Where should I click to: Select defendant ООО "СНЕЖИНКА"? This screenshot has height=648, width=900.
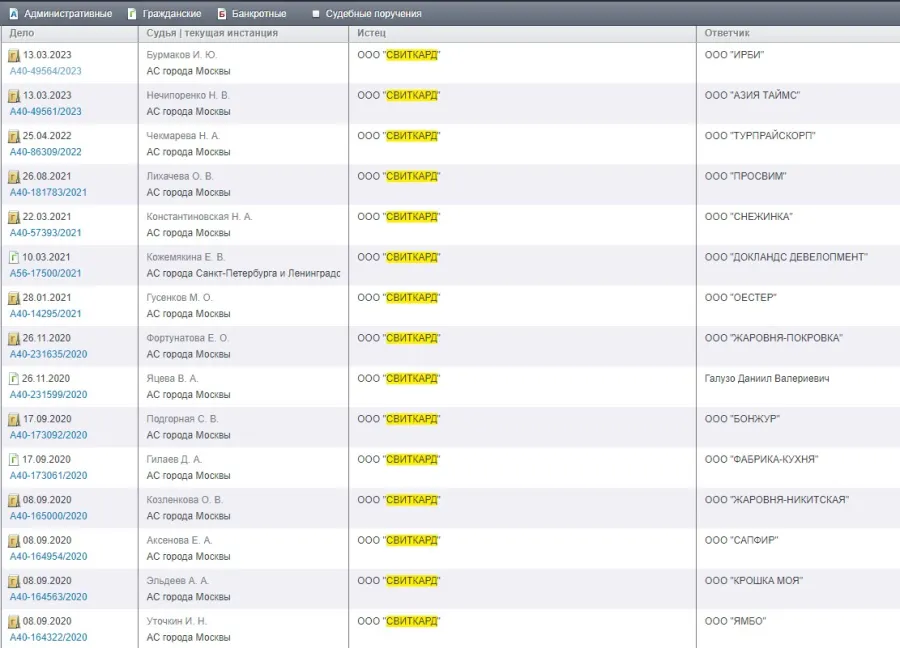click(x=748, y=217)
